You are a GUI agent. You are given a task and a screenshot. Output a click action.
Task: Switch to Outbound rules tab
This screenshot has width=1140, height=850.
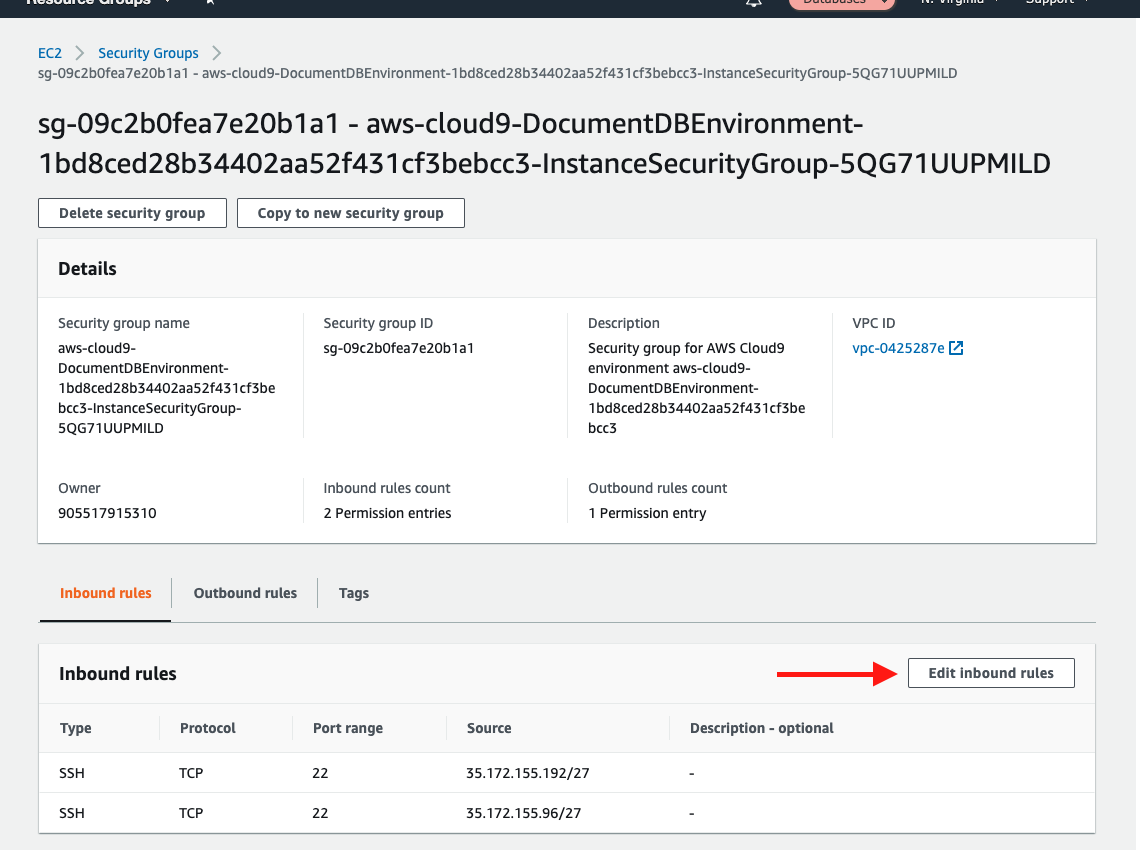coord(245,593)
